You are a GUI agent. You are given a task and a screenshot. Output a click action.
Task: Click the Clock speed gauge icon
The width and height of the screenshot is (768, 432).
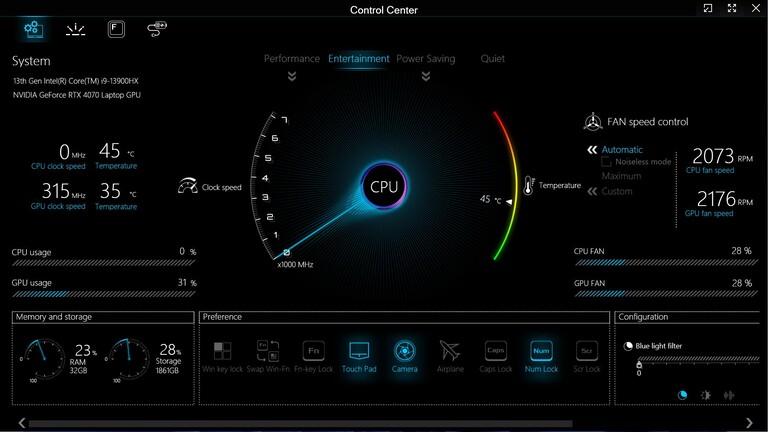pos(188,186)
